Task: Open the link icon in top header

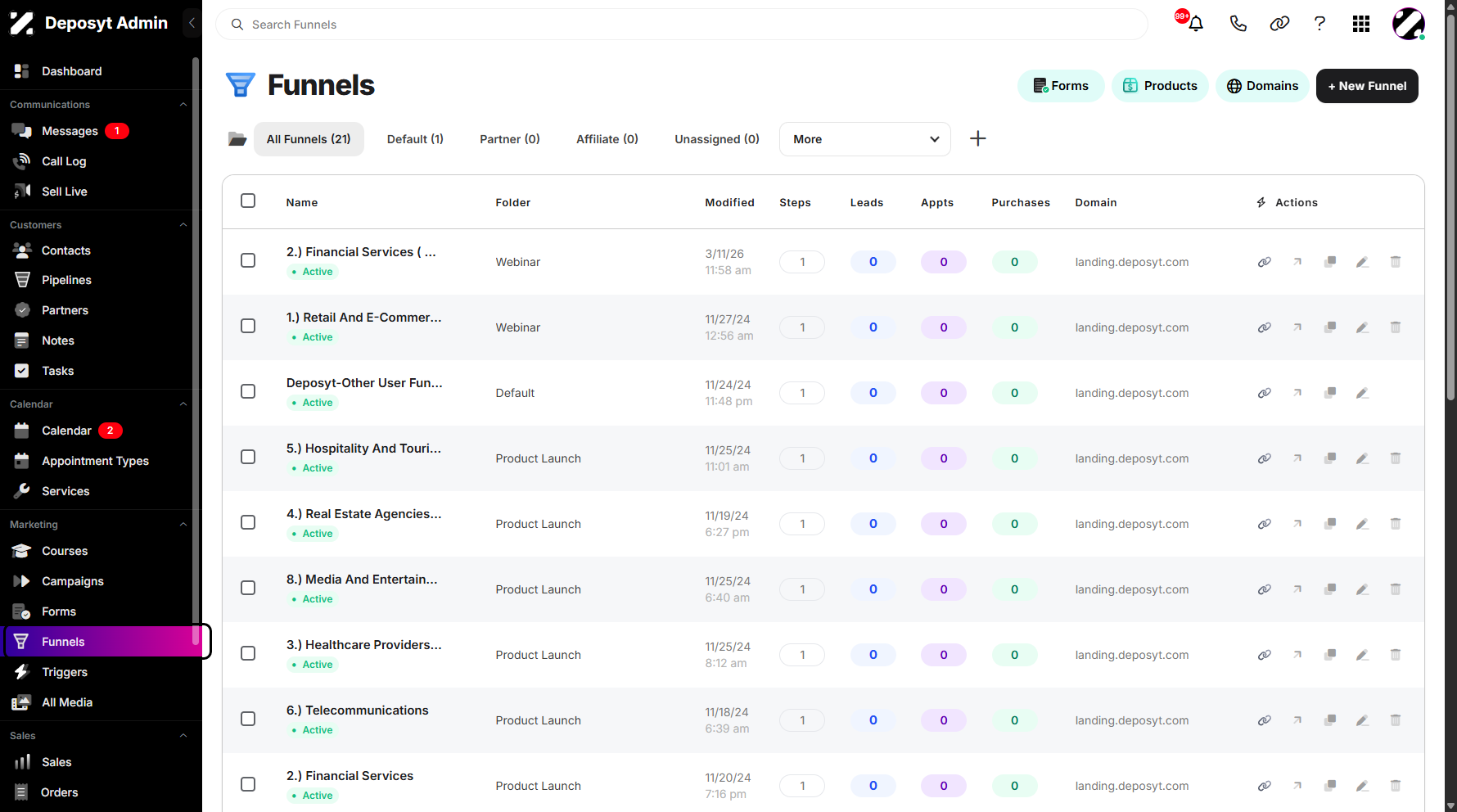Action: pos(1279,24)
